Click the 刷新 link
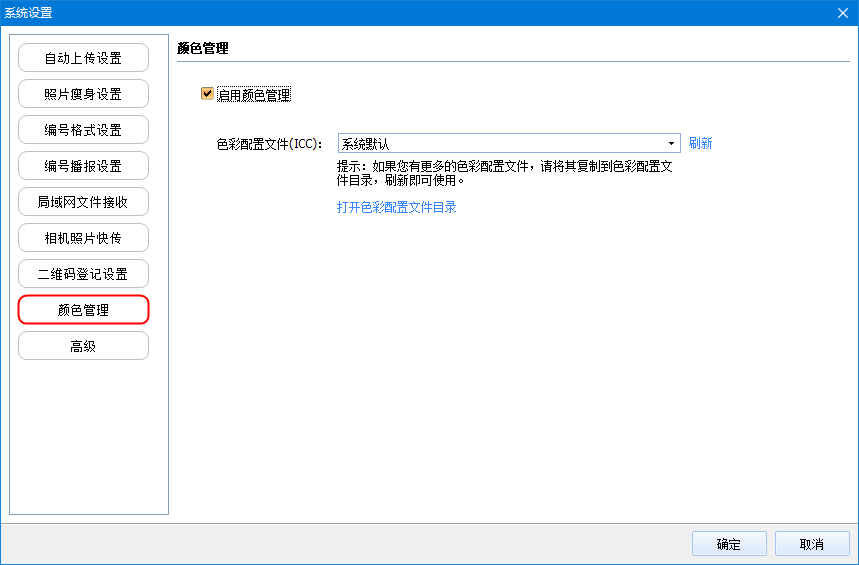Screen dimensions: 859x565 point(700,144)
